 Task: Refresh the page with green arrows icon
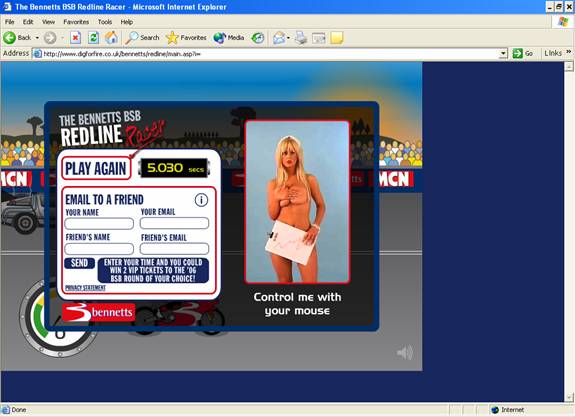coord(94,37)
